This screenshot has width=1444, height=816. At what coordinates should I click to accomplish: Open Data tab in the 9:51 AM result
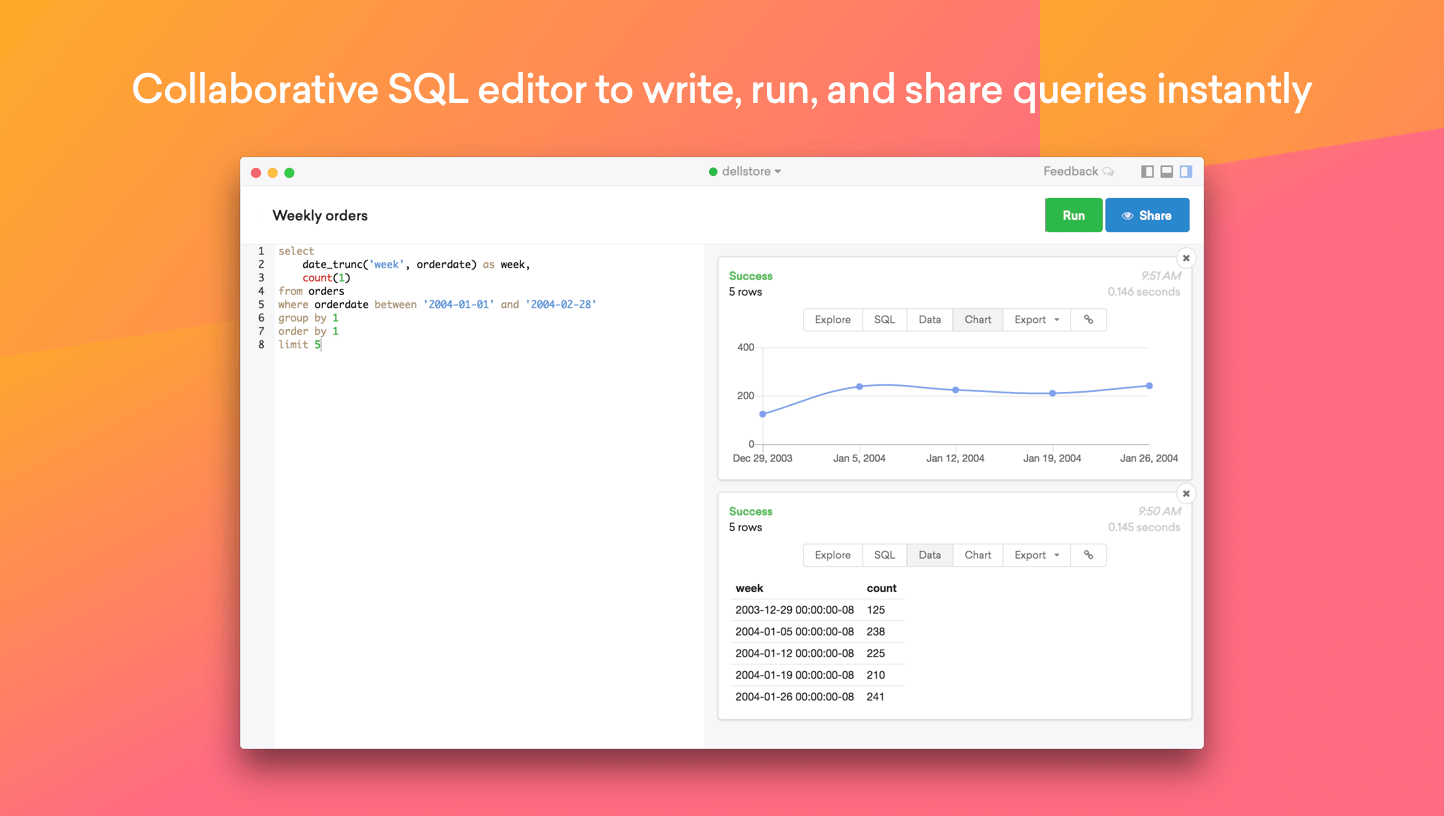[x=930, y=320]
